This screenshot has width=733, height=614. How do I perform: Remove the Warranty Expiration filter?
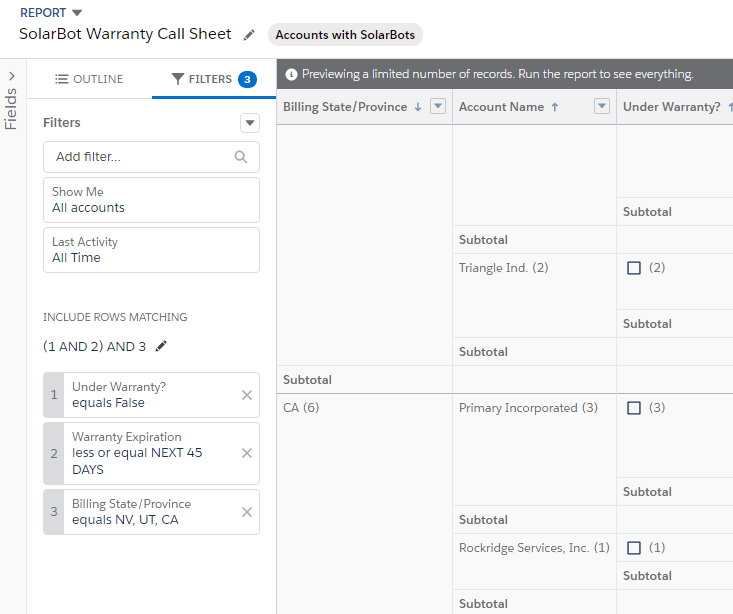pos(247,453)
